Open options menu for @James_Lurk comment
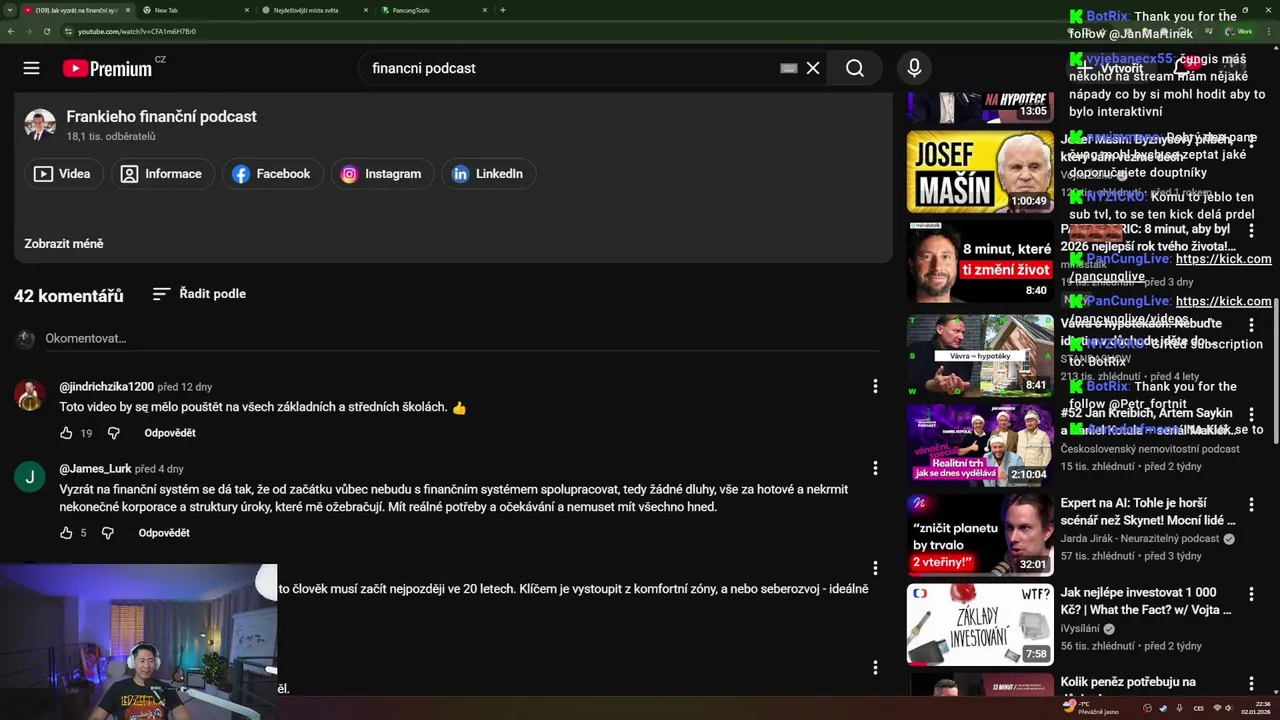This screenshot has width=1280, height=720. pos(875,468)
